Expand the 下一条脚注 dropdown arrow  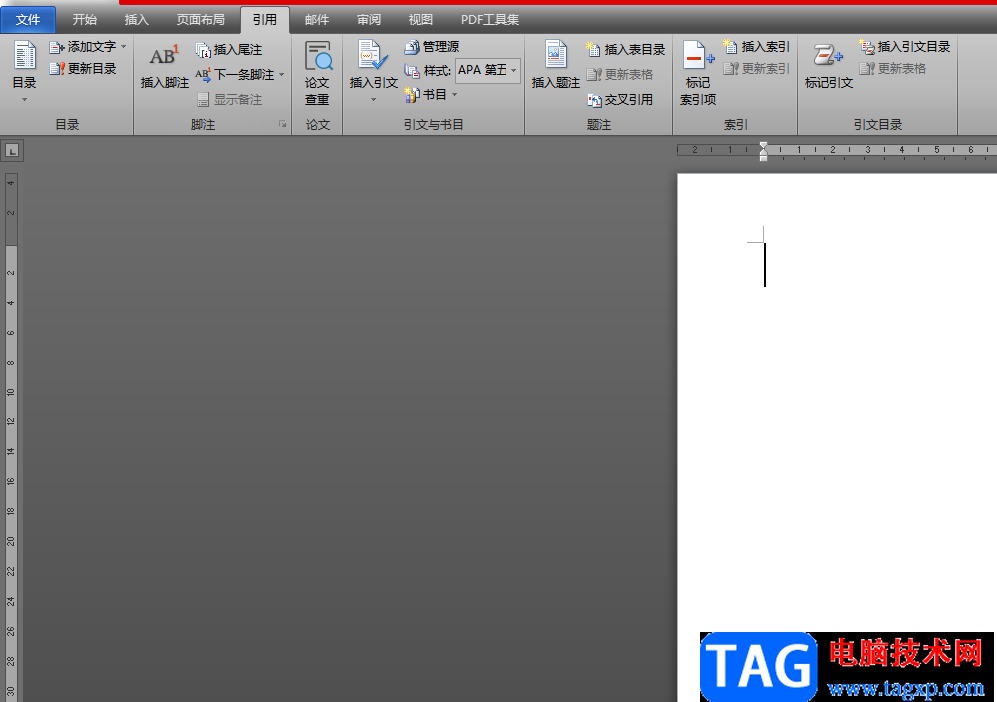(281, 74)
